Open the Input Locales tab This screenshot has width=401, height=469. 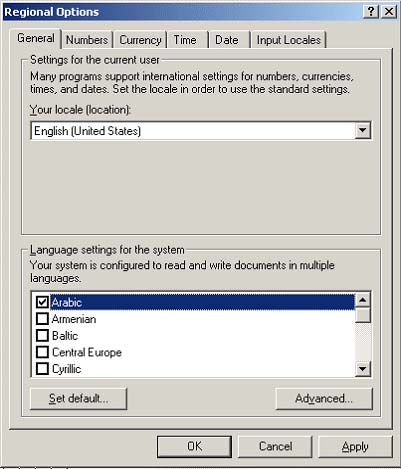pyautogui.click(x=289, y=40)
